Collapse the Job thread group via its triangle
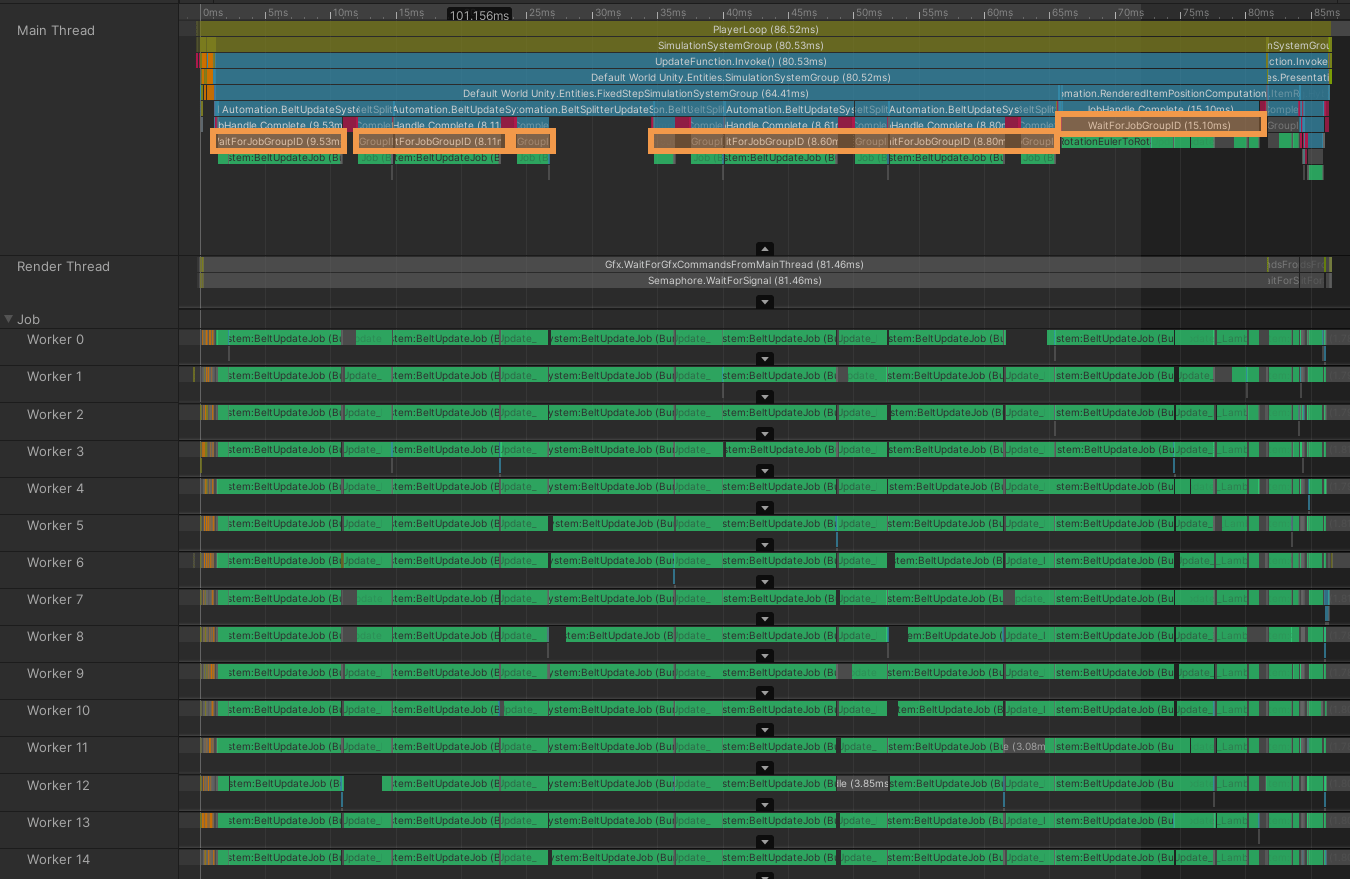 (x=10, y=318)
